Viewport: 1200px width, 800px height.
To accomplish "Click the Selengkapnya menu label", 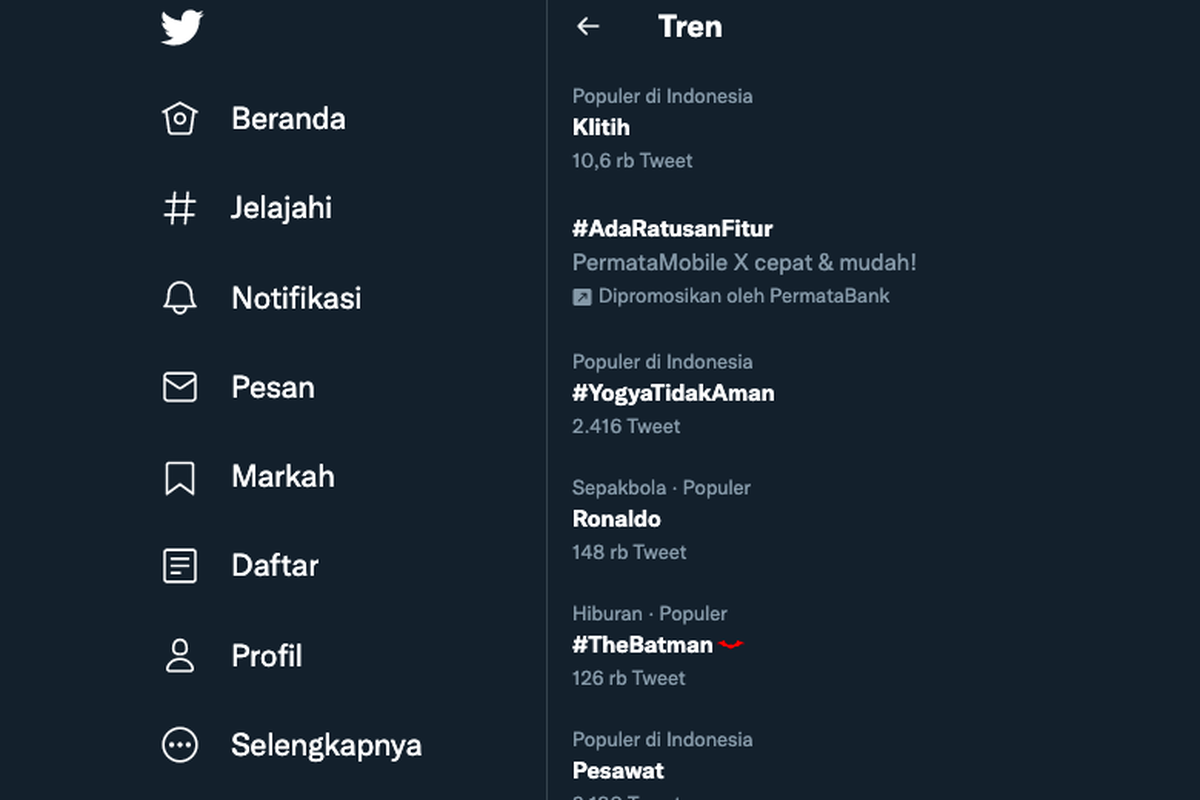I will click(326, 744).
